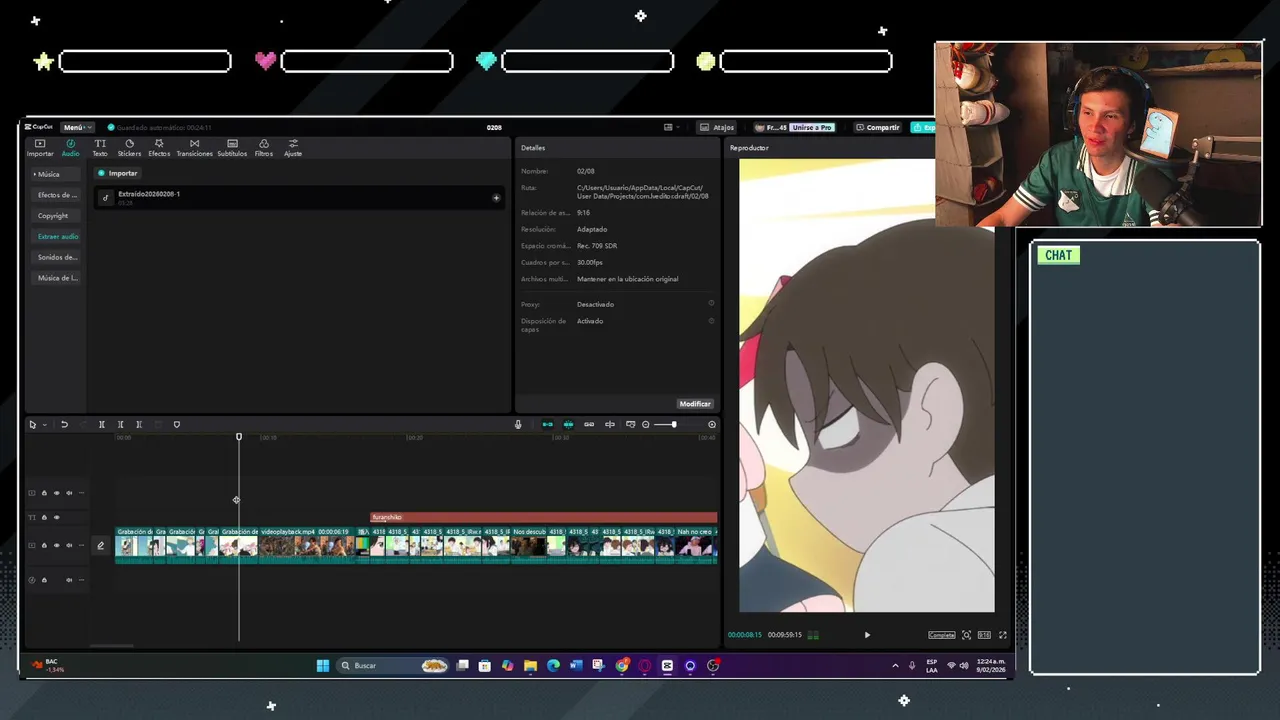Viewport: 1280px width, 720px height.
Task: Open the Filtros tab icon
Action: [264, 144]
